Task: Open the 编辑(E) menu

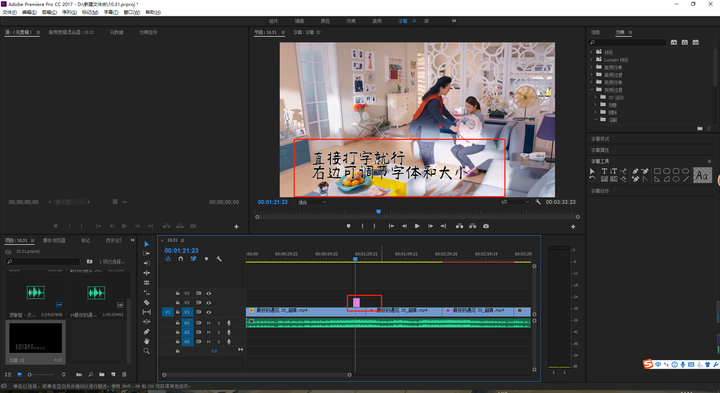Action: point(29,12)
